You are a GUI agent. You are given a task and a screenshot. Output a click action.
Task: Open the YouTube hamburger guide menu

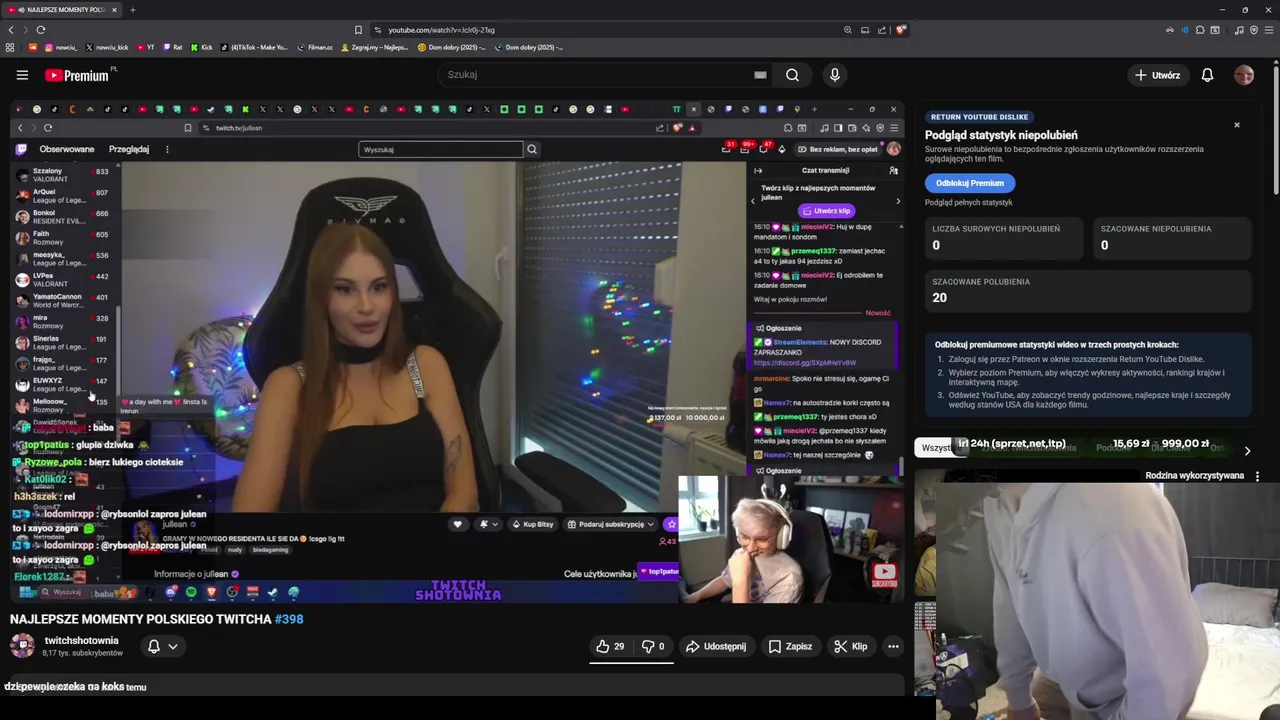click(x=22, y=75)
